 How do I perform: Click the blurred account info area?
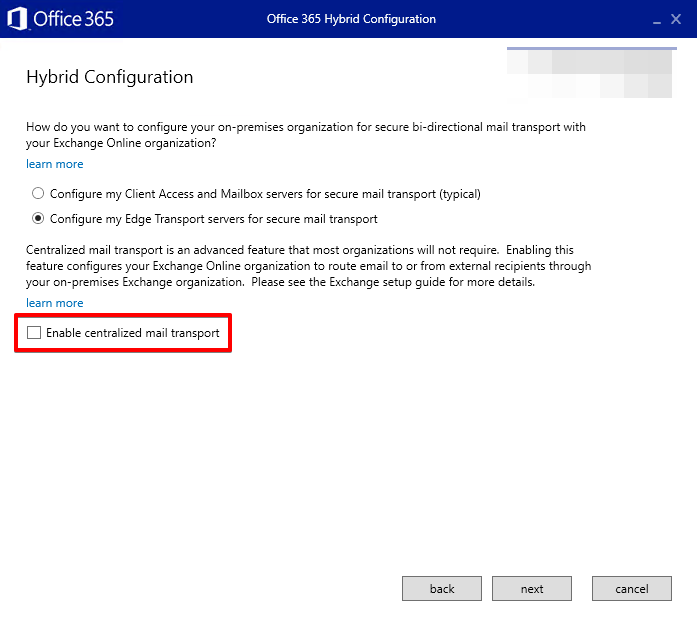(x=590, y=74)
